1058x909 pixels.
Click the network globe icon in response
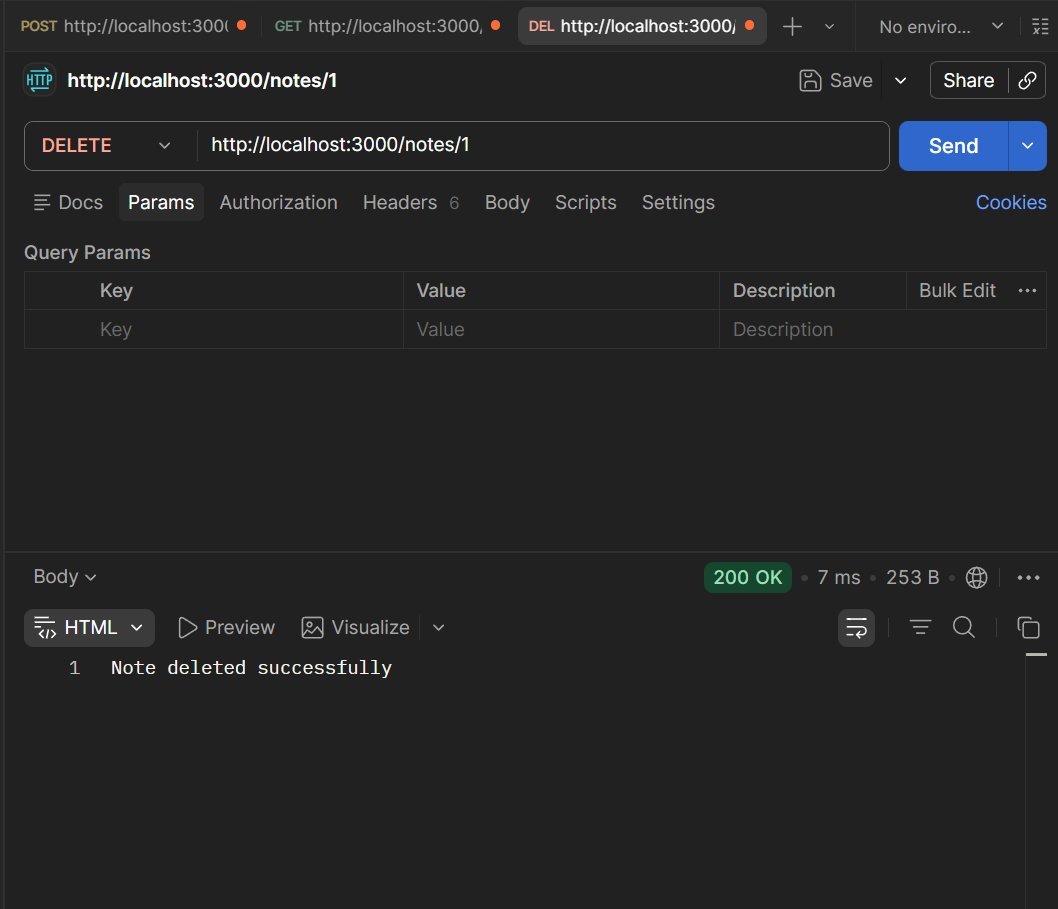point(976,578)
